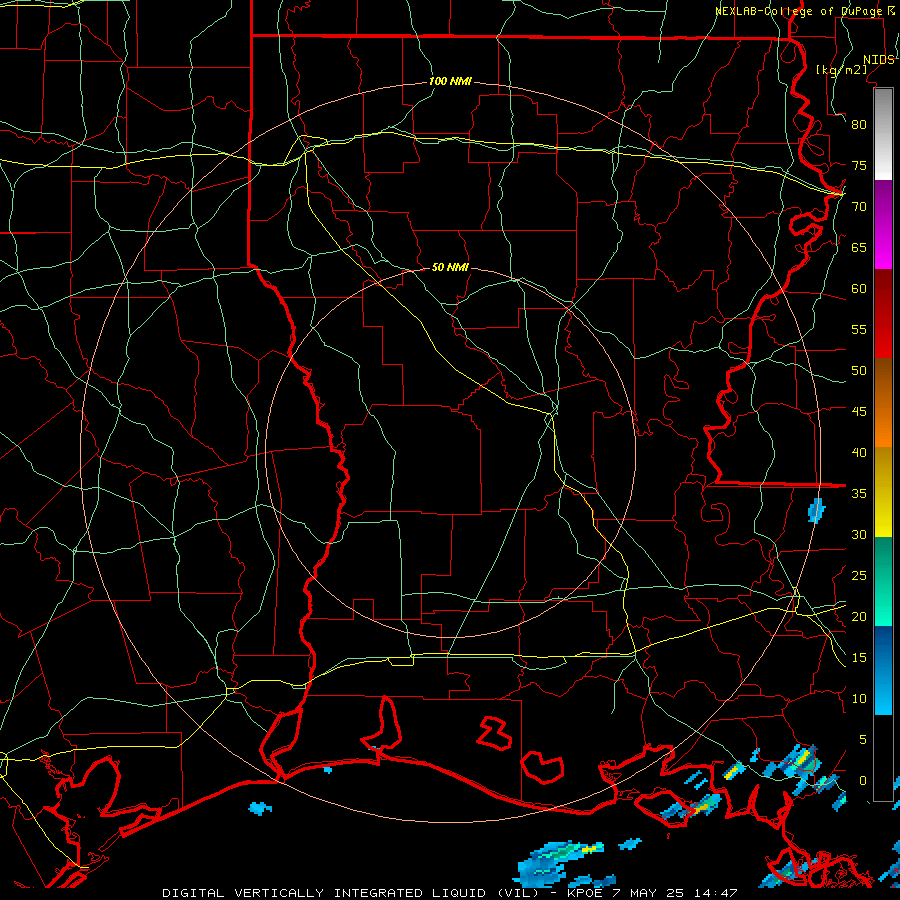Click the legend value 0
Screen dimensions: 900x900
point(863,781)
